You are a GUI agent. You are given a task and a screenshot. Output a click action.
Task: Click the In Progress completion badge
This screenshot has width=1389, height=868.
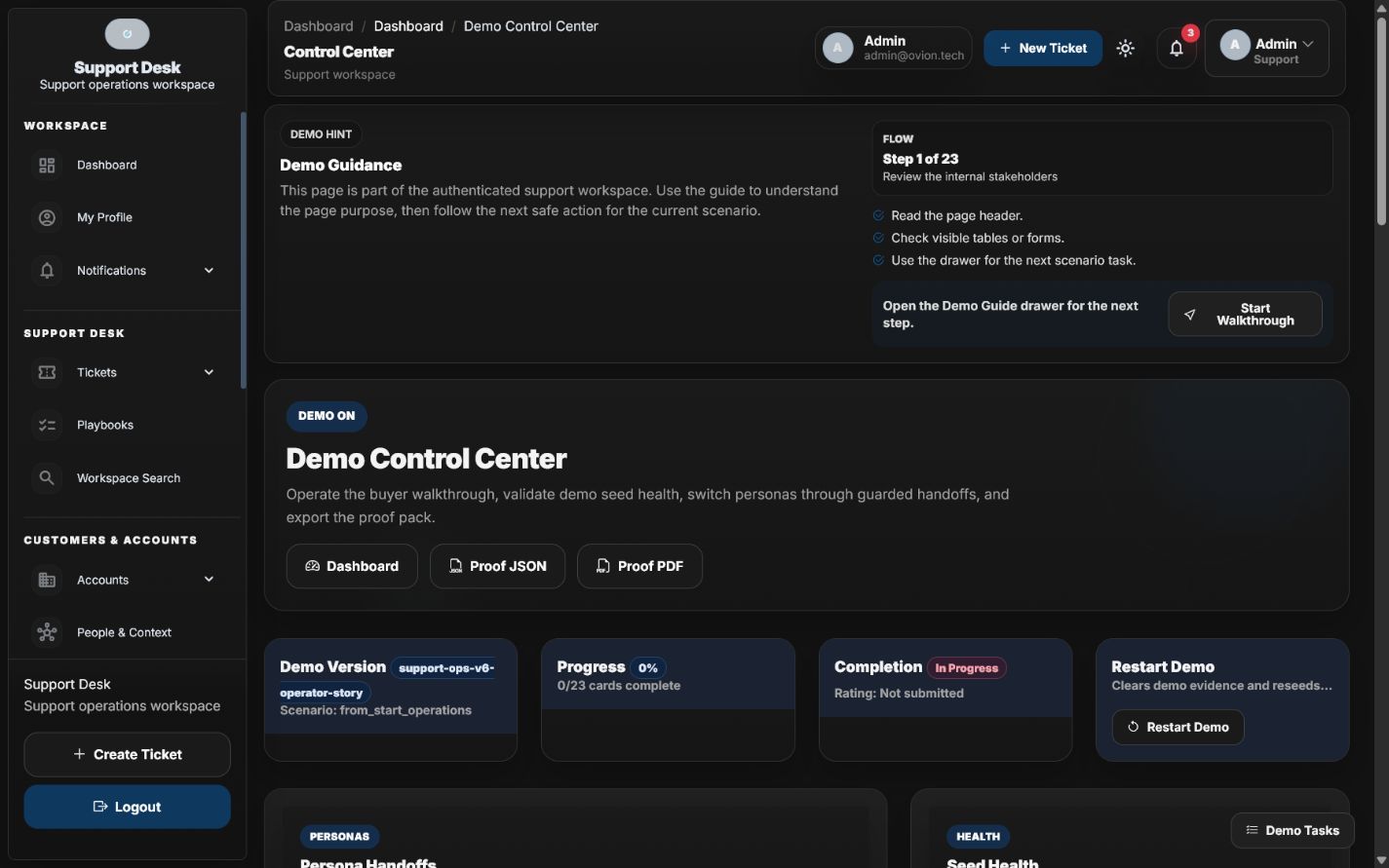click(x=966, y=668)
